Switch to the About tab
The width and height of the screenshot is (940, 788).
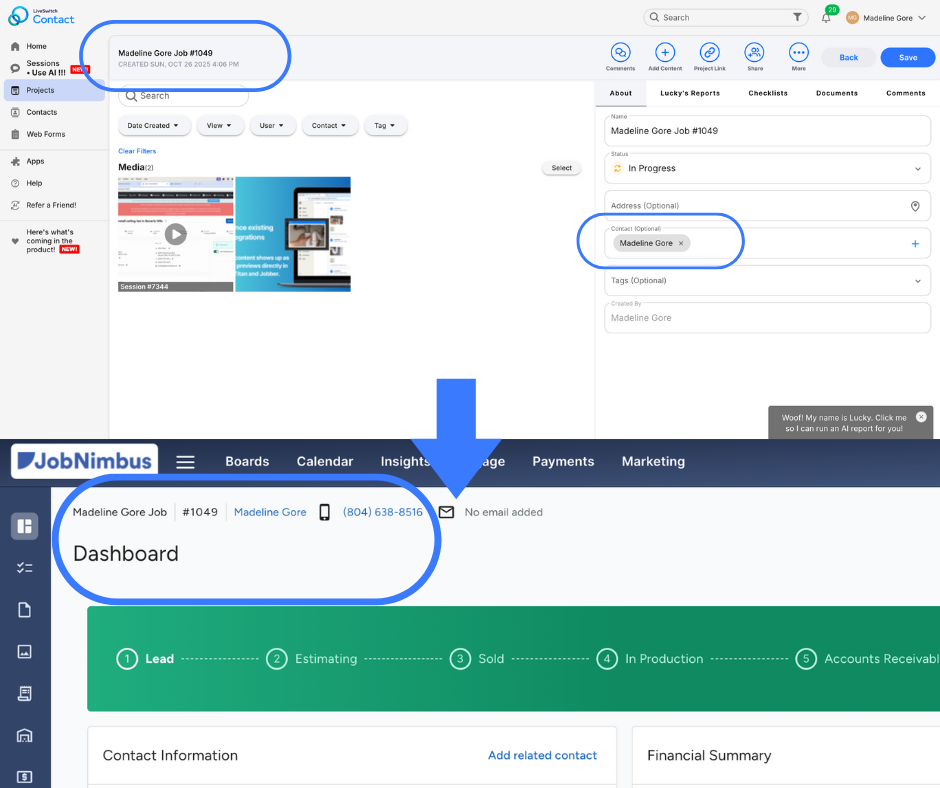coord(620,94)
